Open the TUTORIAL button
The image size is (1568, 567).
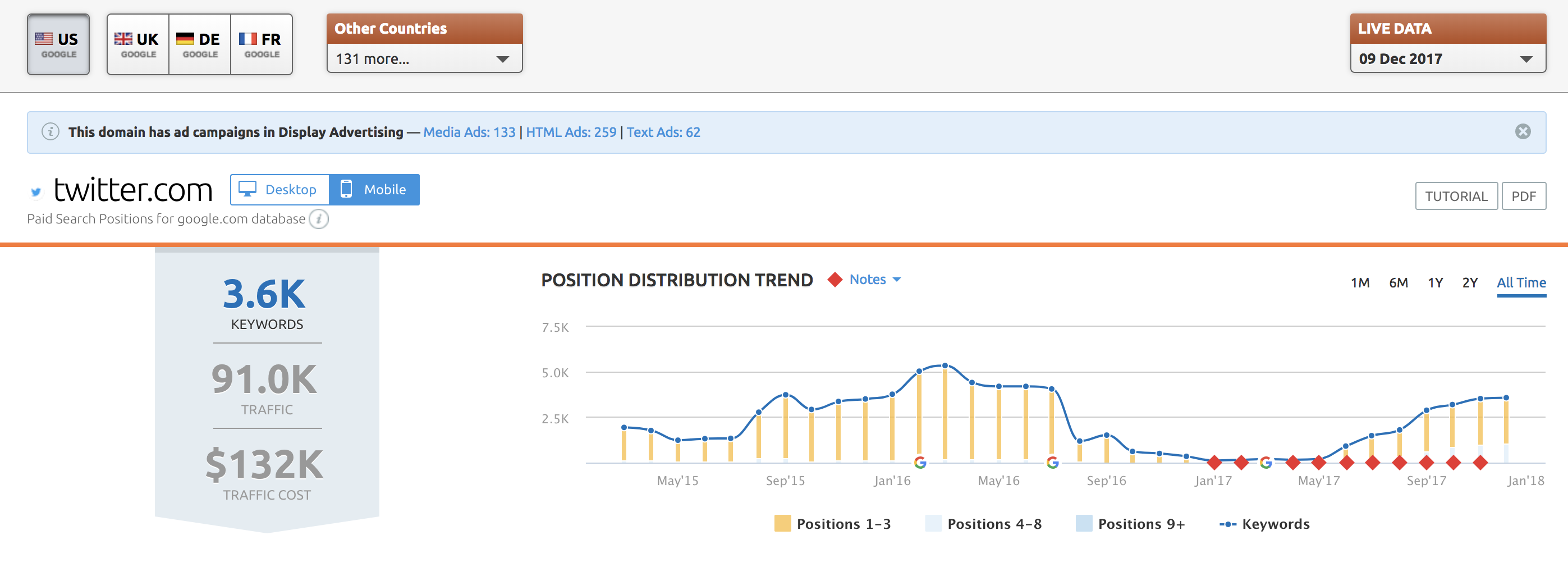(1456, 196)
